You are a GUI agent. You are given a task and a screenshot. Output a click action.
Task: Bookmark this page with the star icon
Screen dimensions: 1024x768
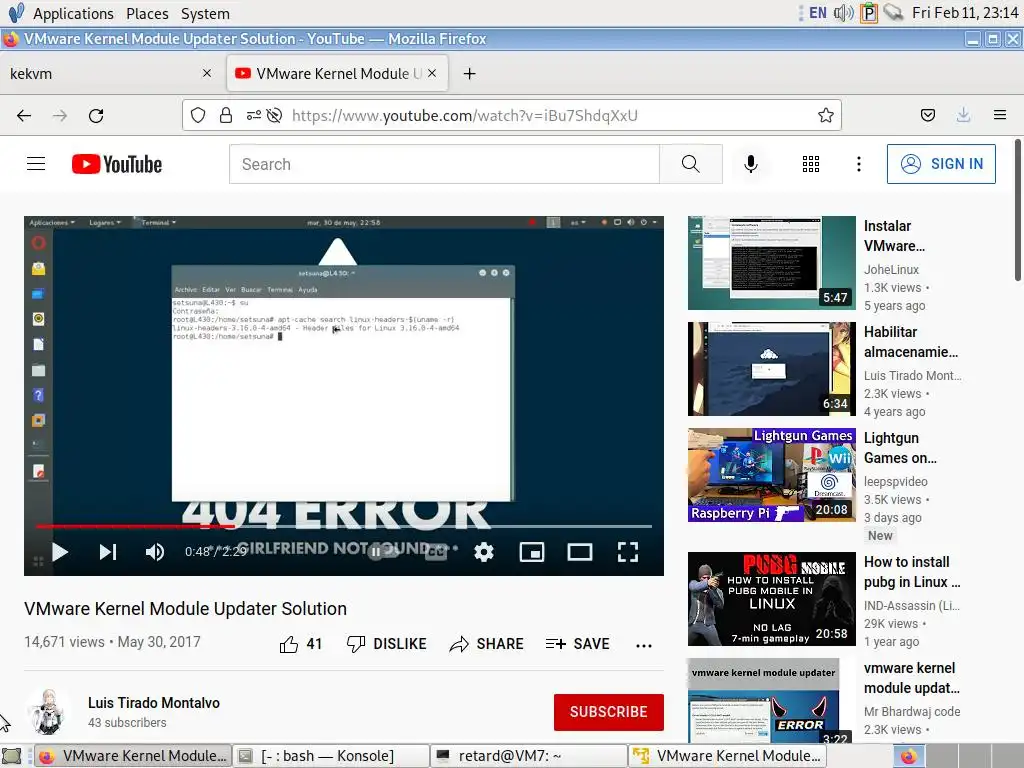point(825,116)
